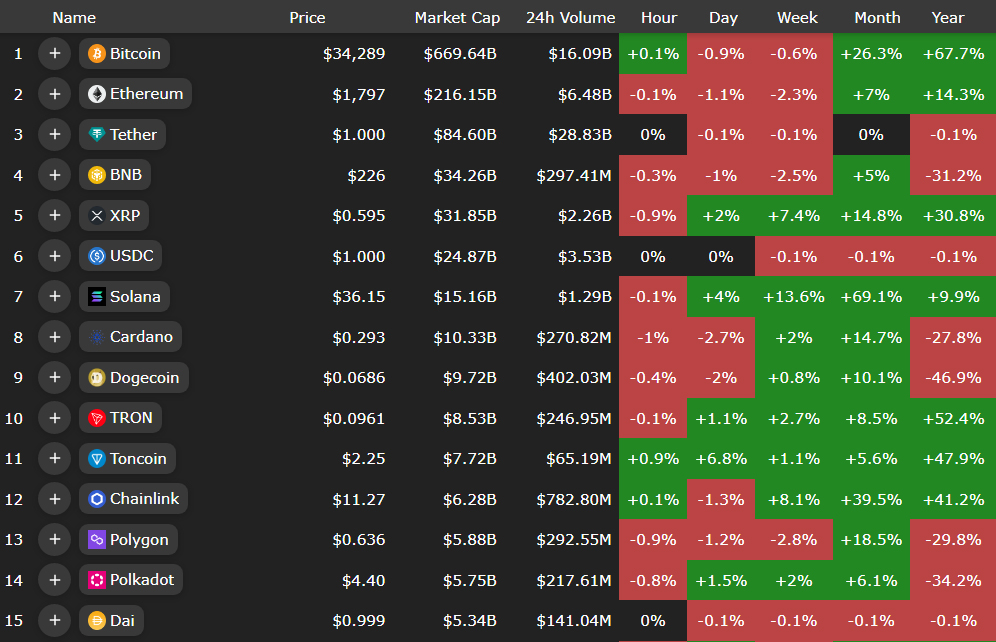Click the Dogecoin logo icon
This screenshot has width=996, height=642.
[97, 378]
